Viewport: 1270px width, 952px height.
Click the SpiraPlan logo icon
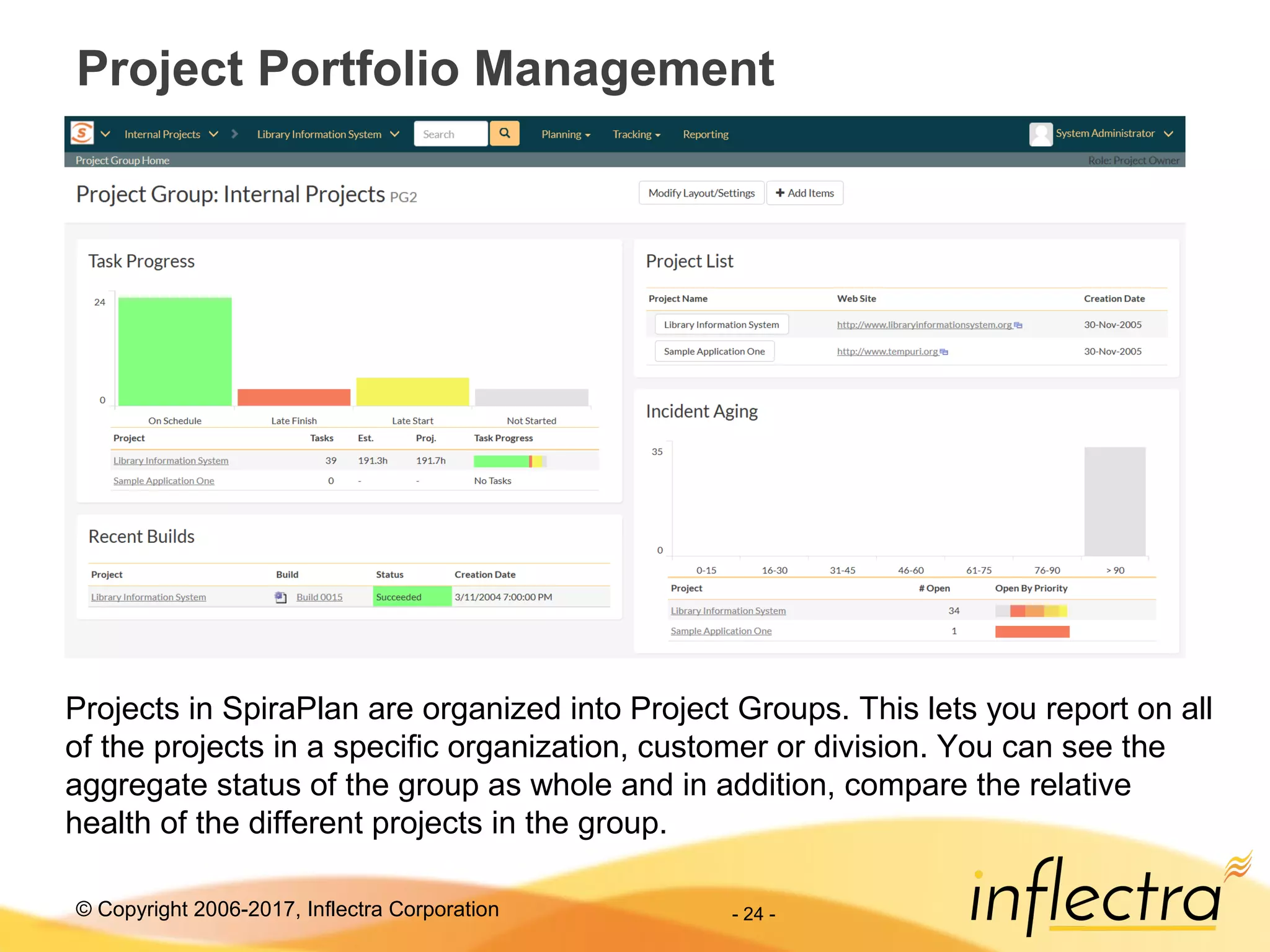(x=82, y=133)
